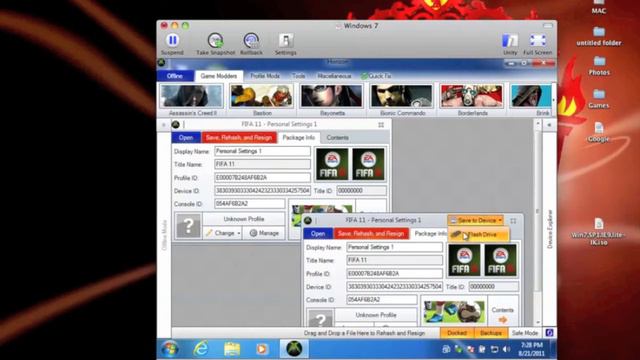Click the expand icon of front FIFA 11 window
640x360 pixels.
tap(513, 221)
